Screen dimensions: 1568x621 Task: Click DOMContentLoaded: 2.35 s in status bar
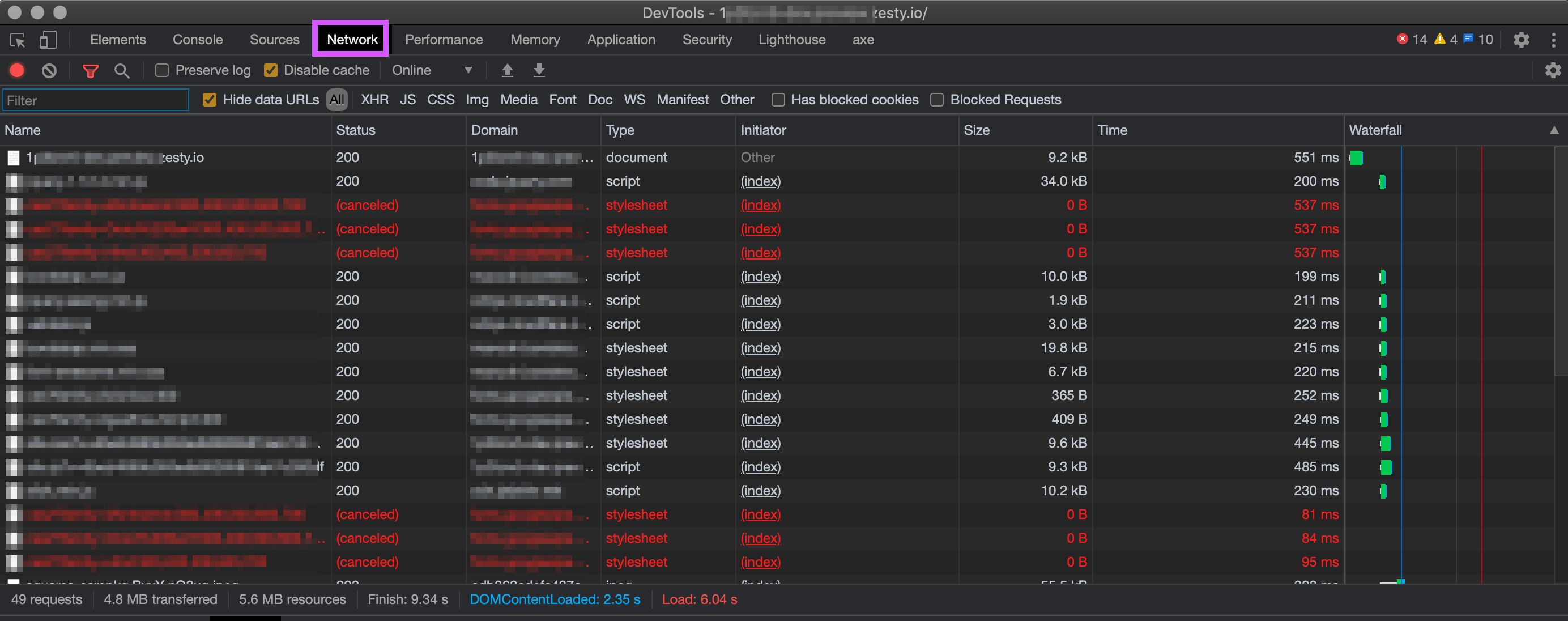click(x=555, y=599)
